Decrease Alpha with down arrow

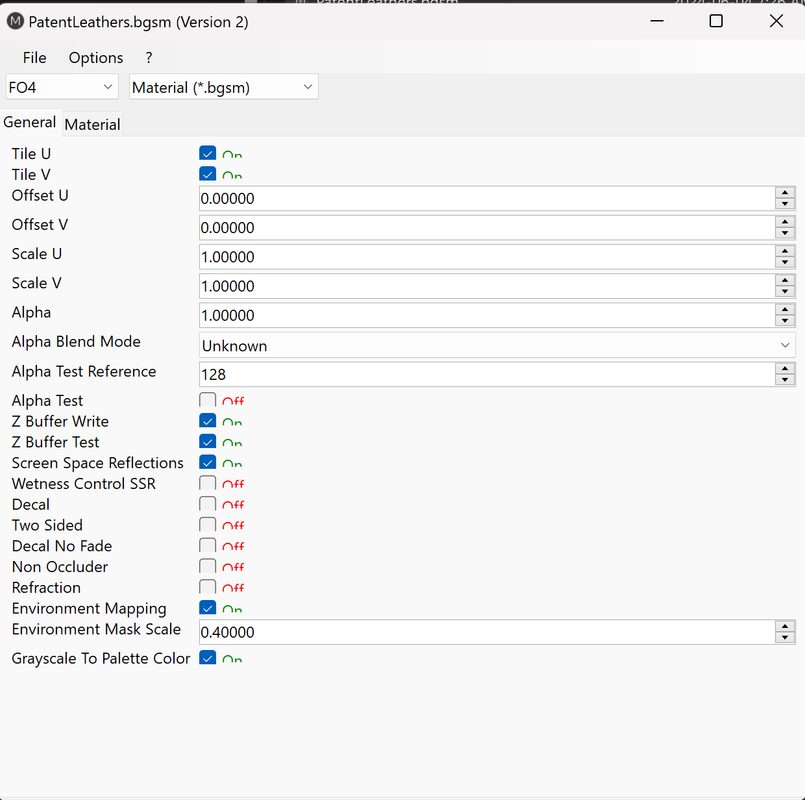pos(785,321)
